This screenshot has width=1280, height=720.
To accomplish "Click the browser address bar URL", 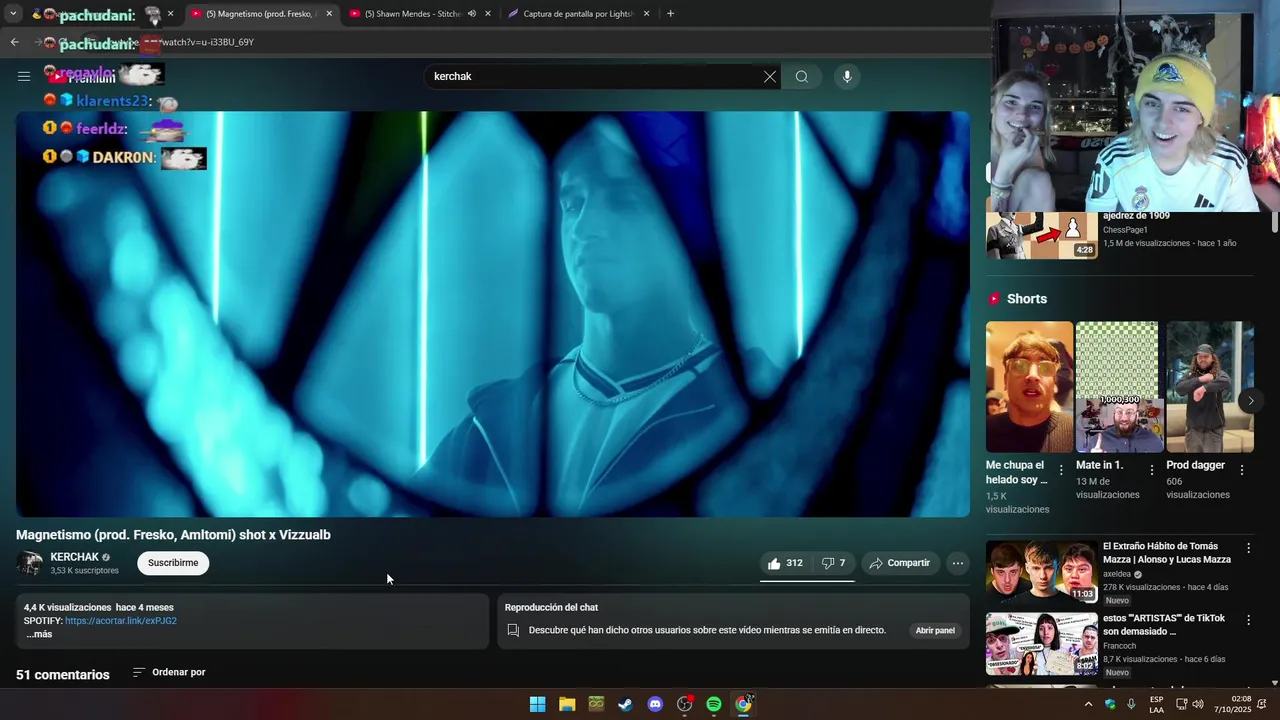I will [208, 42].
